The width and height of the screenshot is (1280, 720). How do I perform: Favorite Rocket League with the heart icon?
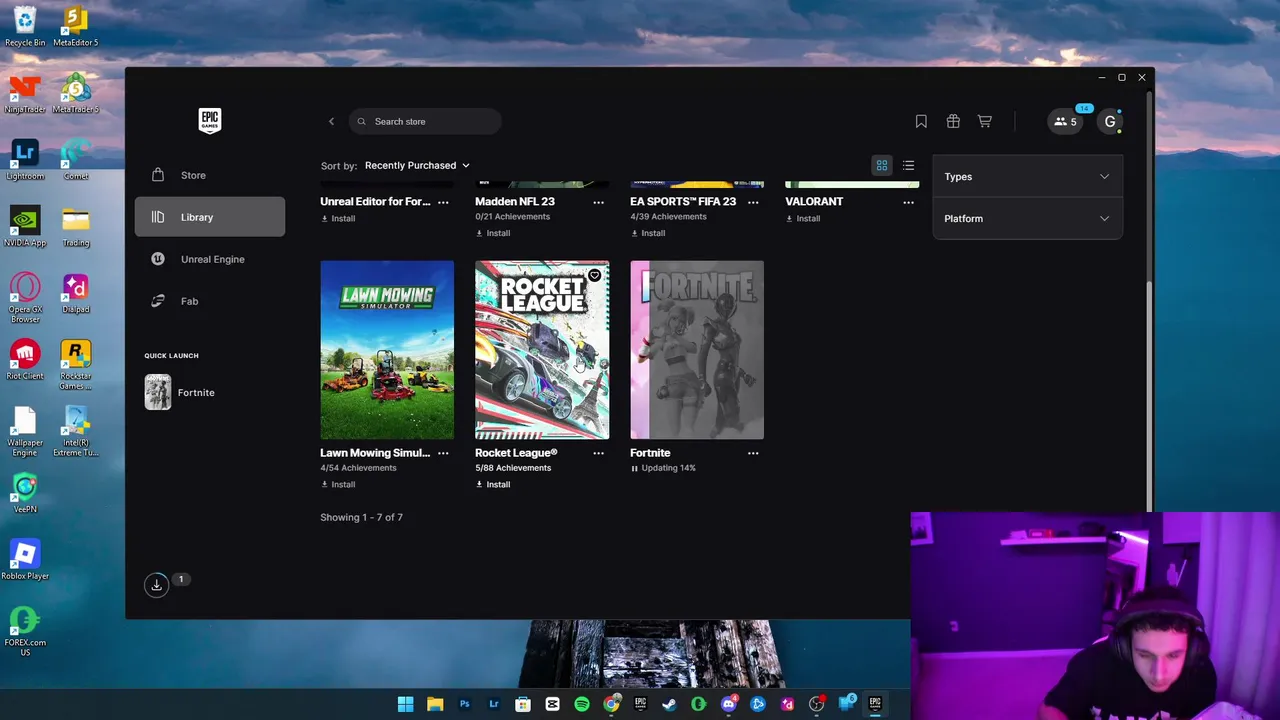tap(594, 275)
